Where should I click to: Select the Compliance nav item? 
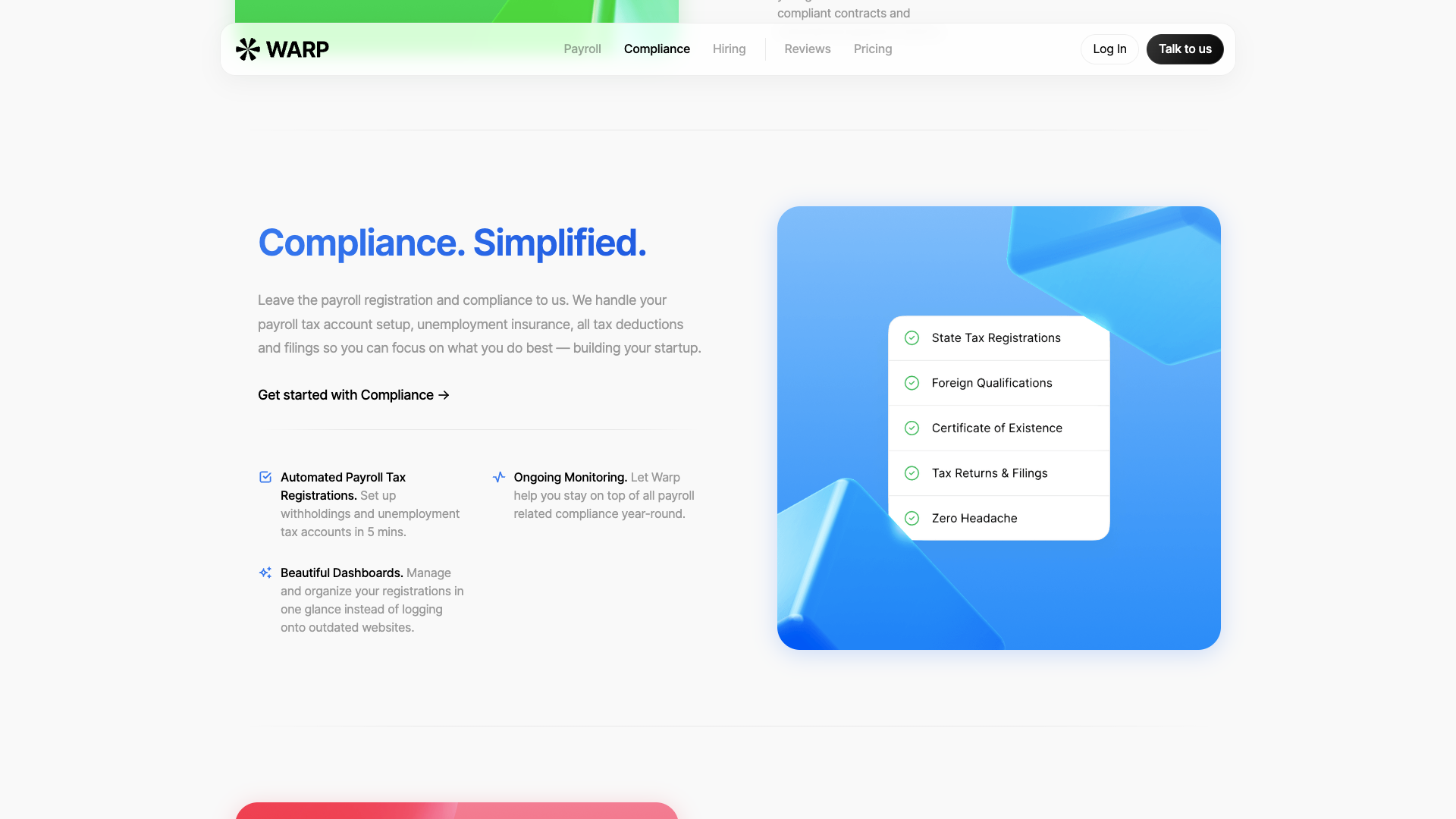click(657, 49)
